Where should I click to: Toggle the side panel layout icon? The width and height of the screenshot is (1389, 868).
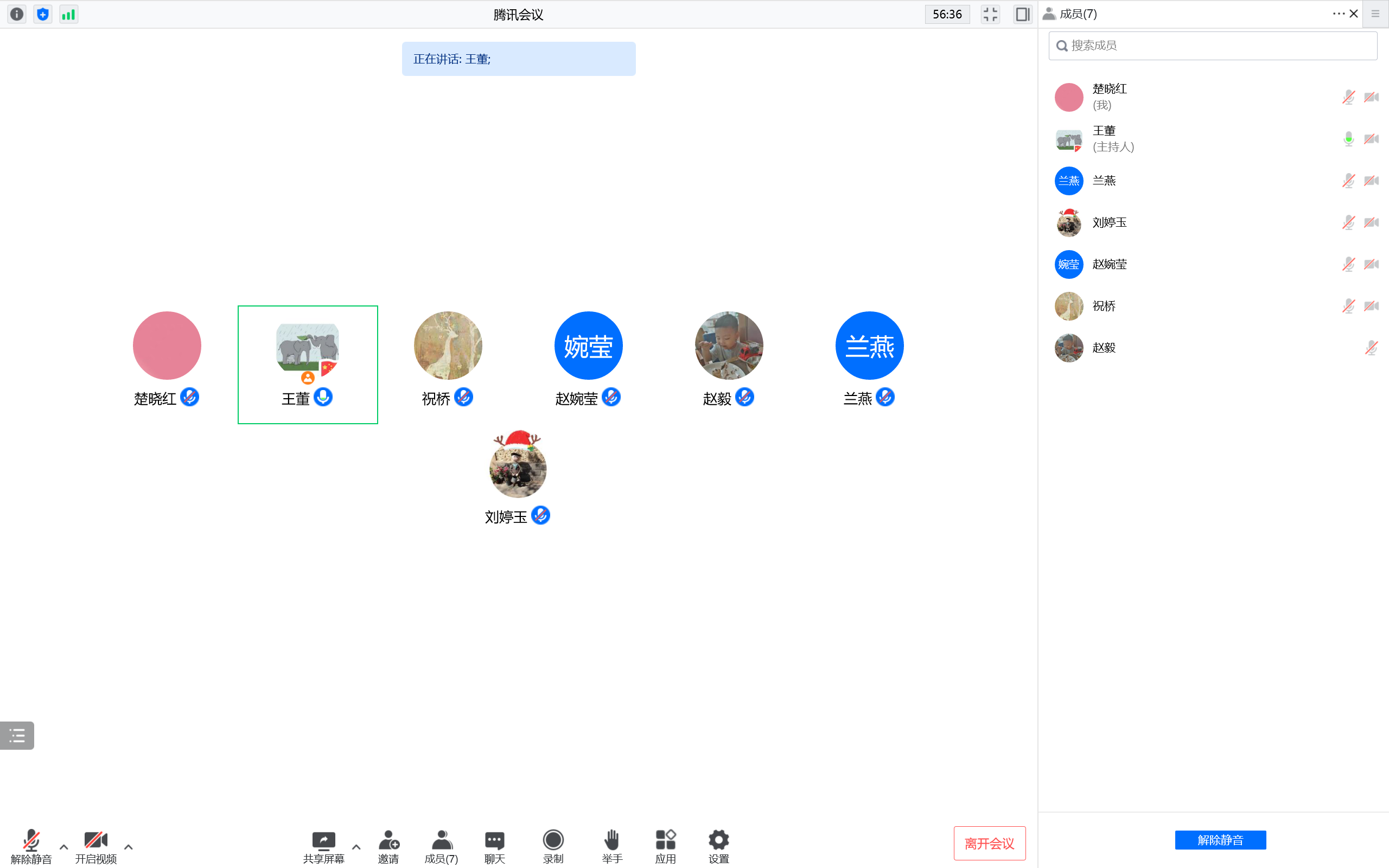(x=1022, y=14)
